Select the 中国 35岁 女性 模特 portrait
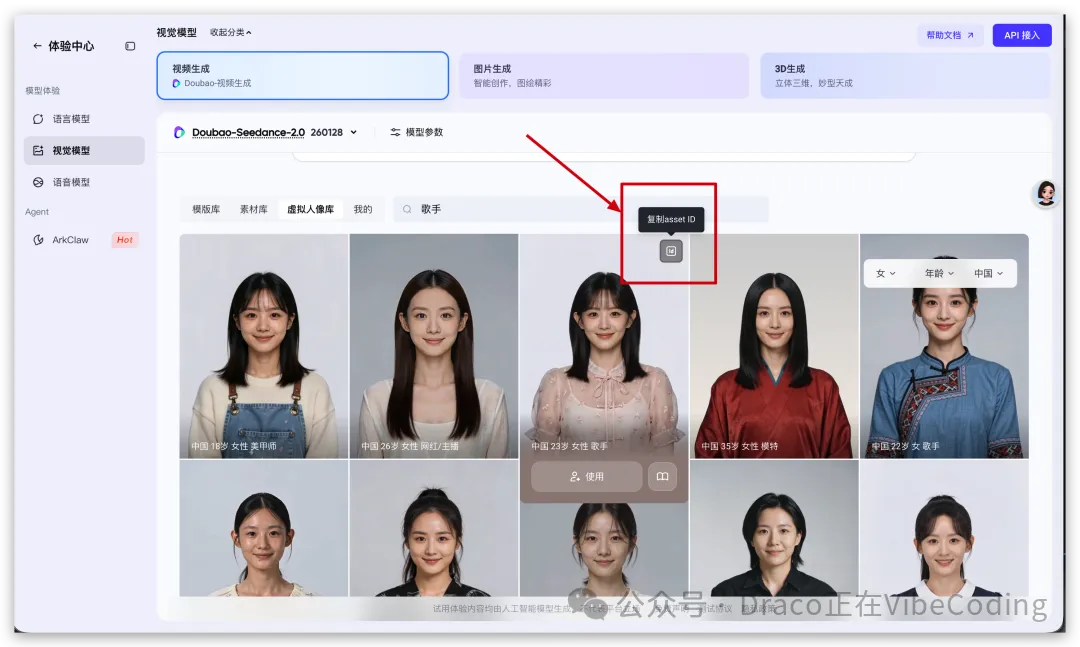The height and width of the screenshot is (647, 1080). 774,346
